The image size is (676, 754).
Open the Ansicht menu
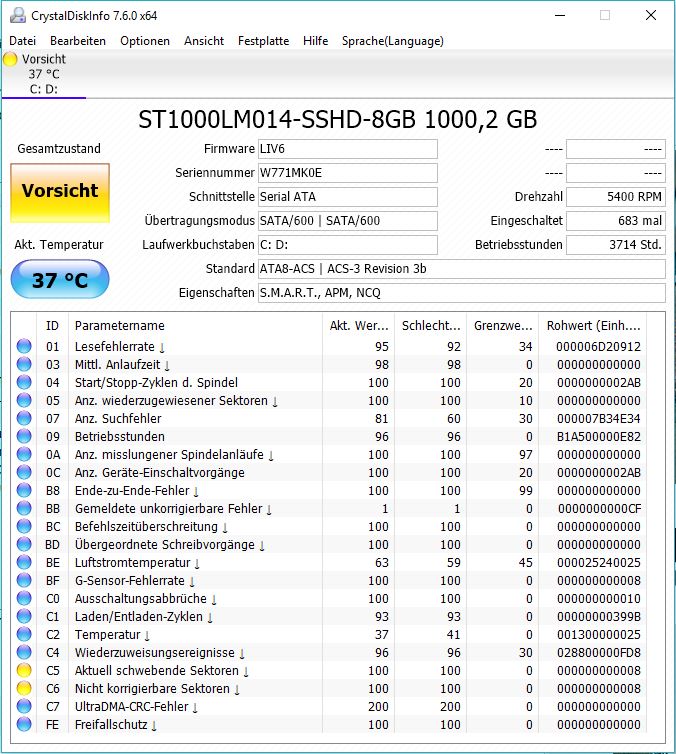204,41
